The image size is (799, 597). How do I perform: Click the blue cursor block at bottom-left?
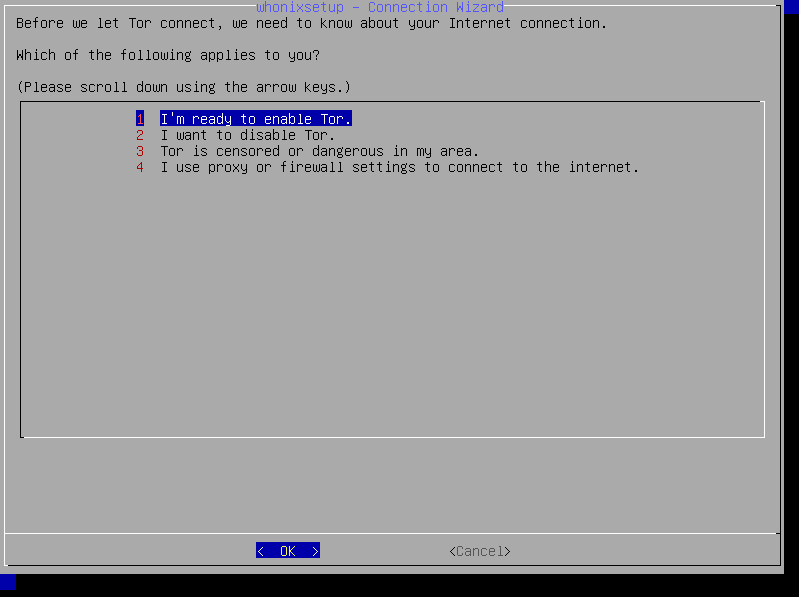[x=8, y=581]
